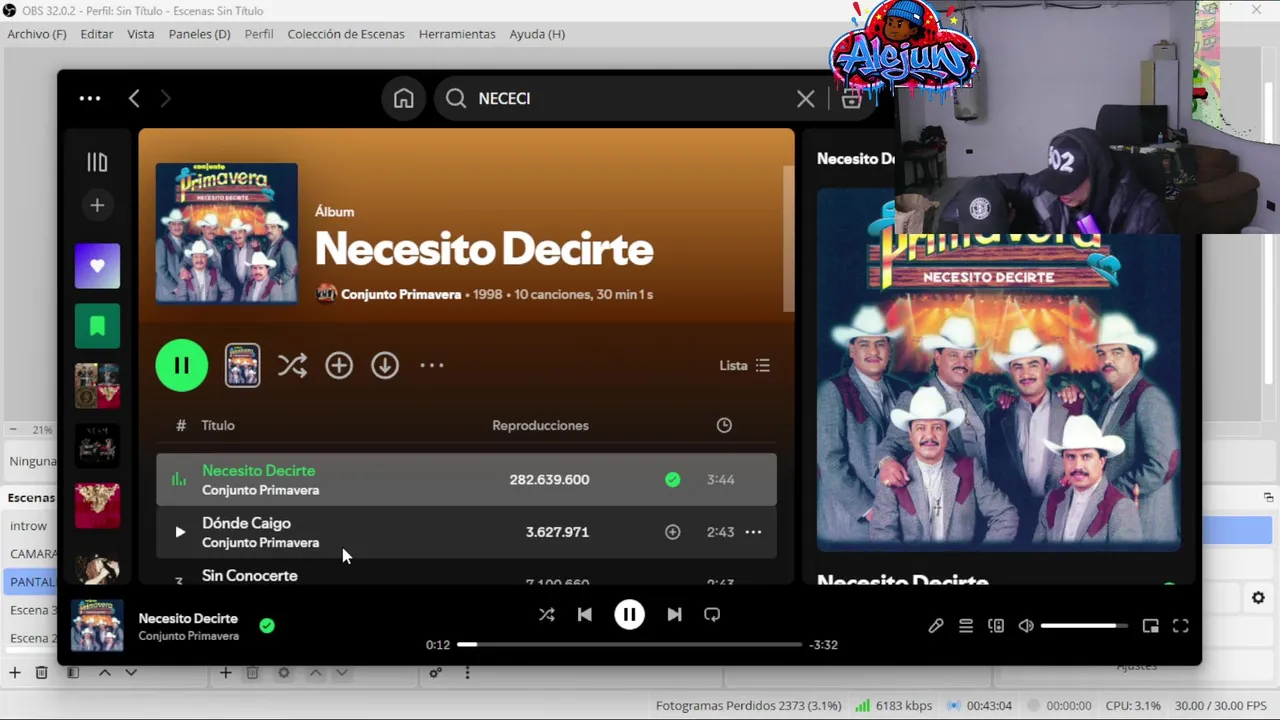The image size is (1280, 720).
Task: Open connect to a device
Action: [996, 626]
